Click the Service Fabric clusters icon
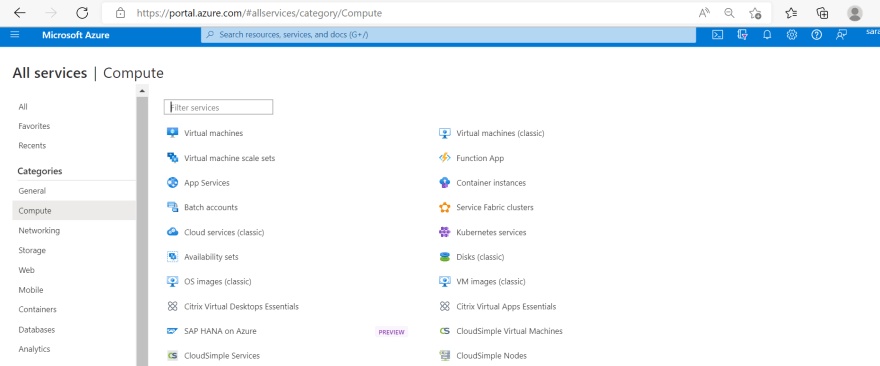The width and height of the screenshot is (880, 366). click(x=444, y=207)
